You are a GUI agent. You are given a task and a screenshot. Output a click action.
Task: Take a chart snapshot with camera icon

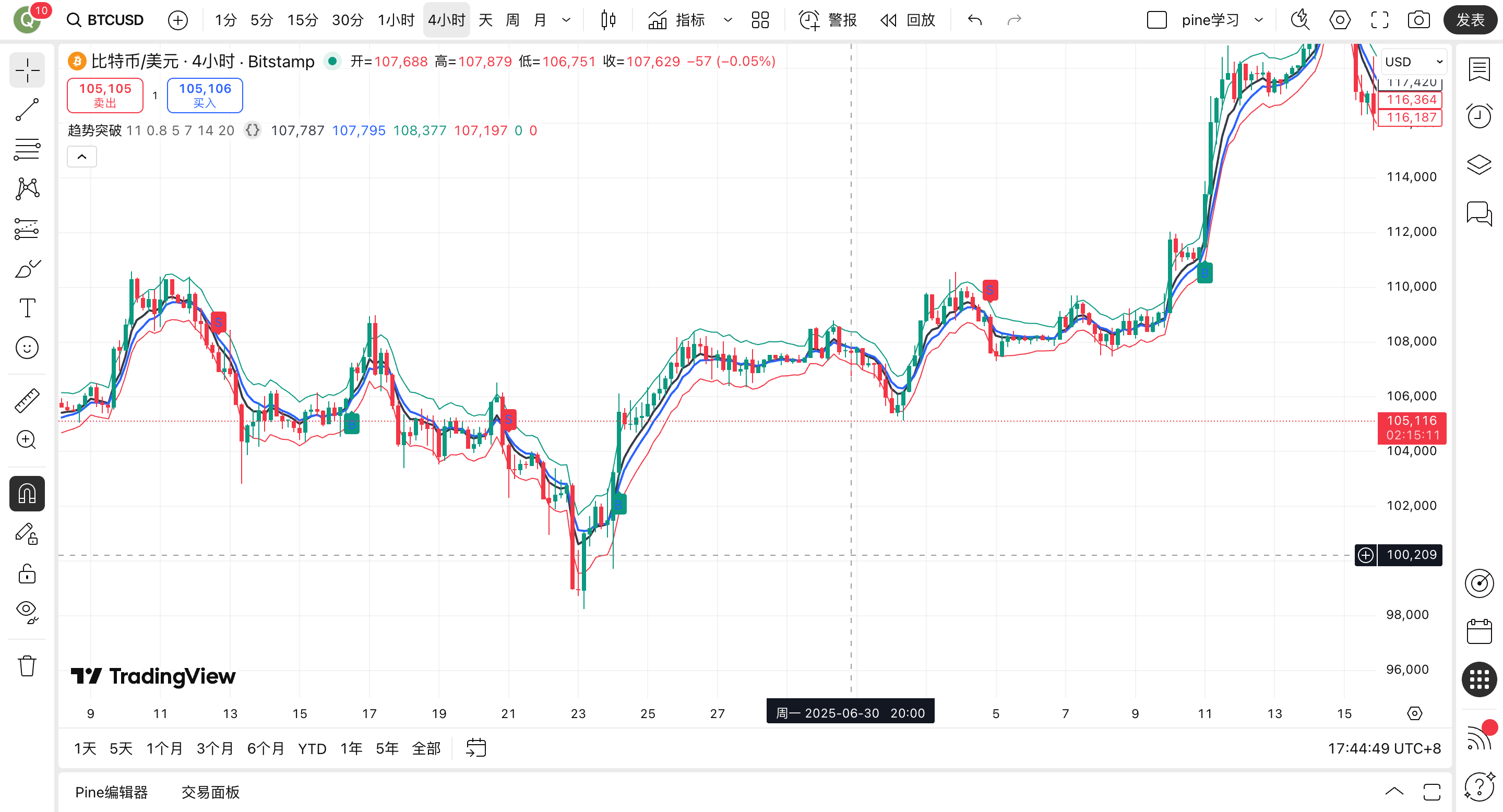(x=1418, y=20)
